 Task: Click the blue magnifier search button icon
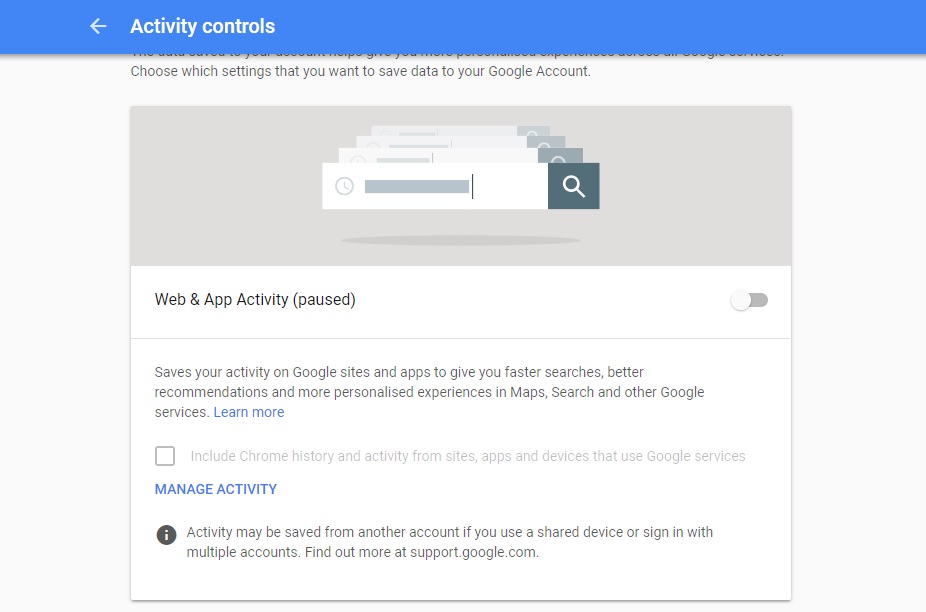[573, 186]
